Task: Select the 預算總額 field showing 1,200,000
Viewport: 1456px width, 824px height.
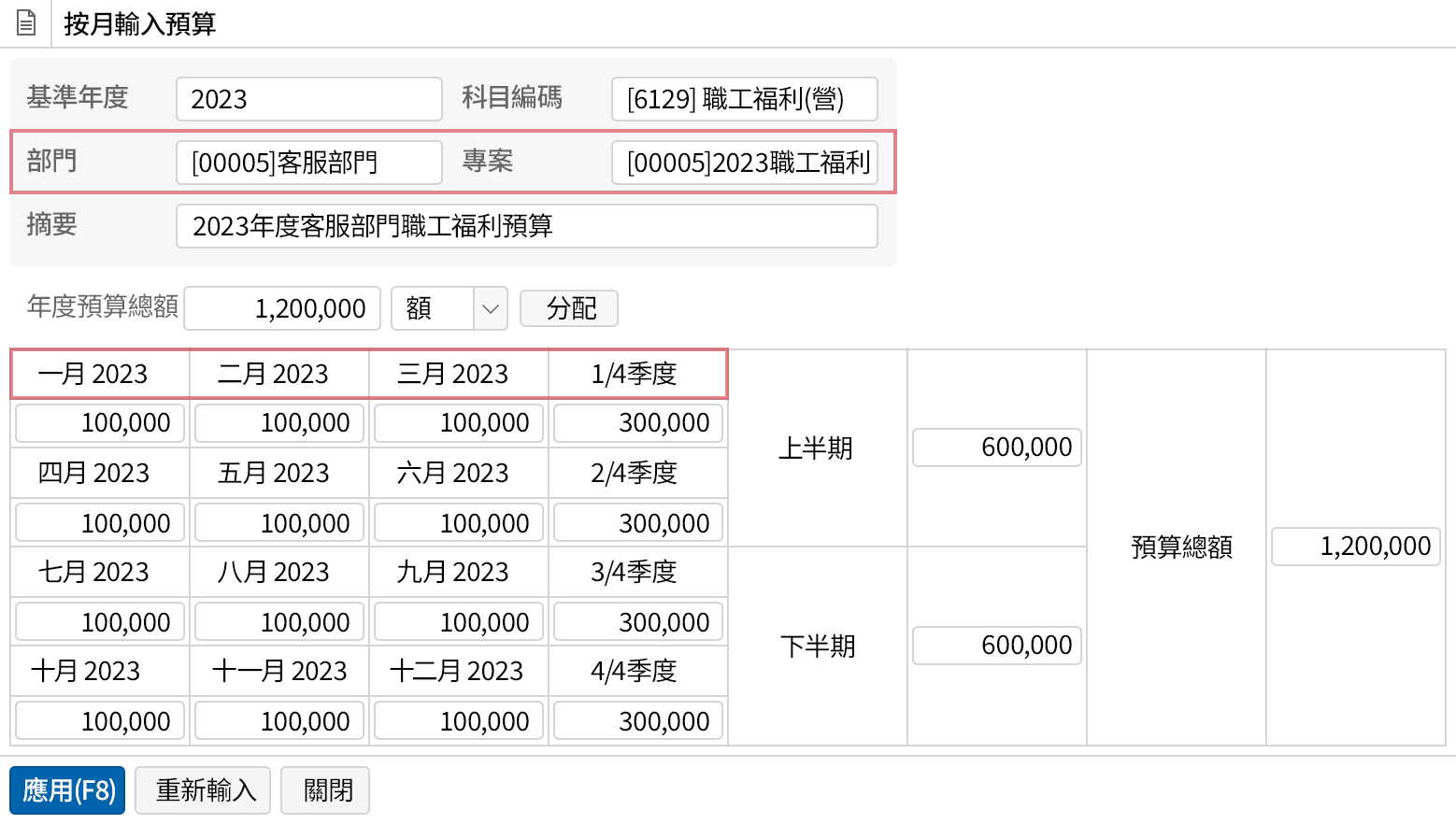Action: pyautogui.click(x=1355, y=547)
